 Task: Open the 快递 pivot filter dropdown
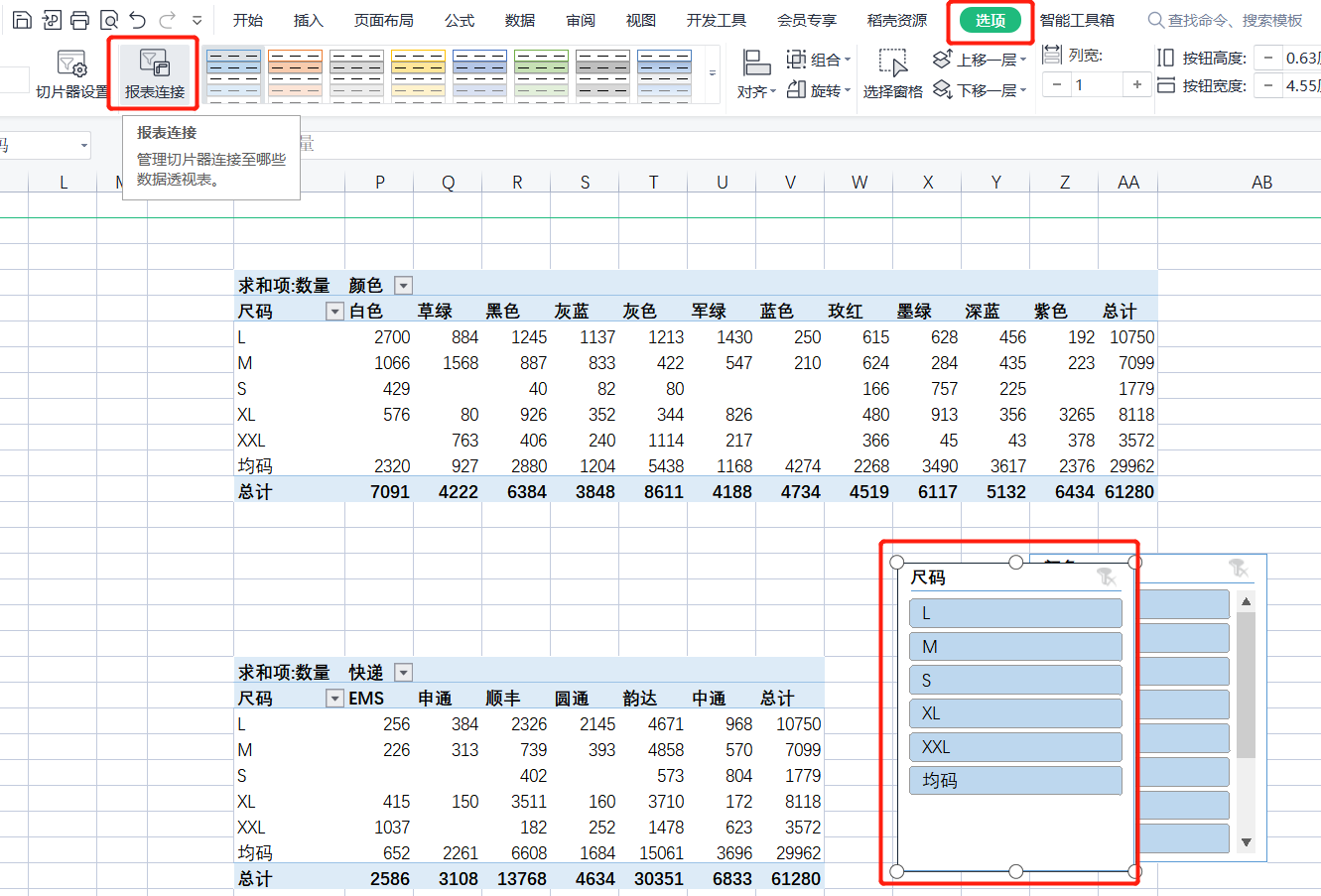403,673
